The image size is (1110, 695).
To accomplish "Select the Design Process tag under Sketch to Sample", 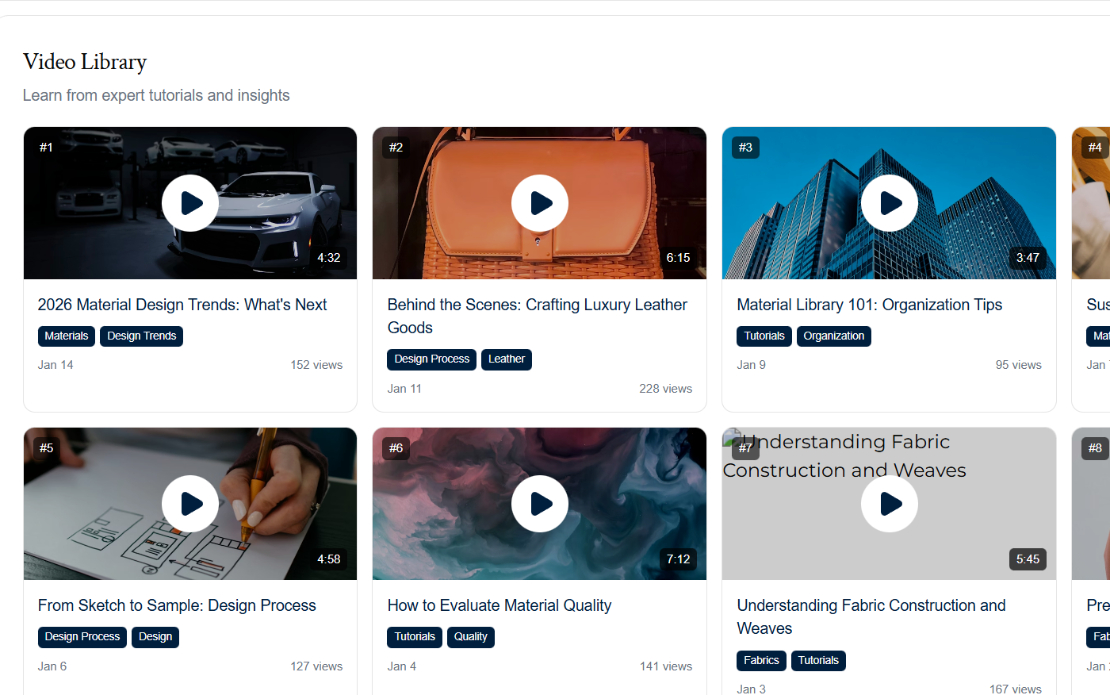I will pyautogui.click(x=82, y=637).
